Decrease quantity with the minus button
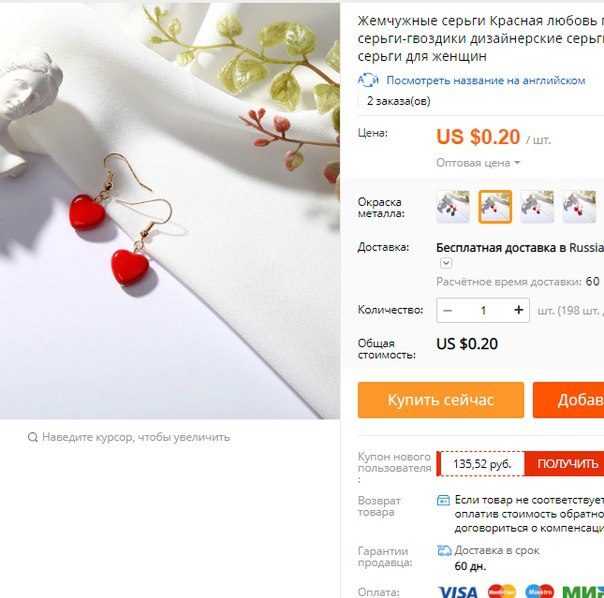 click(448, 310)
